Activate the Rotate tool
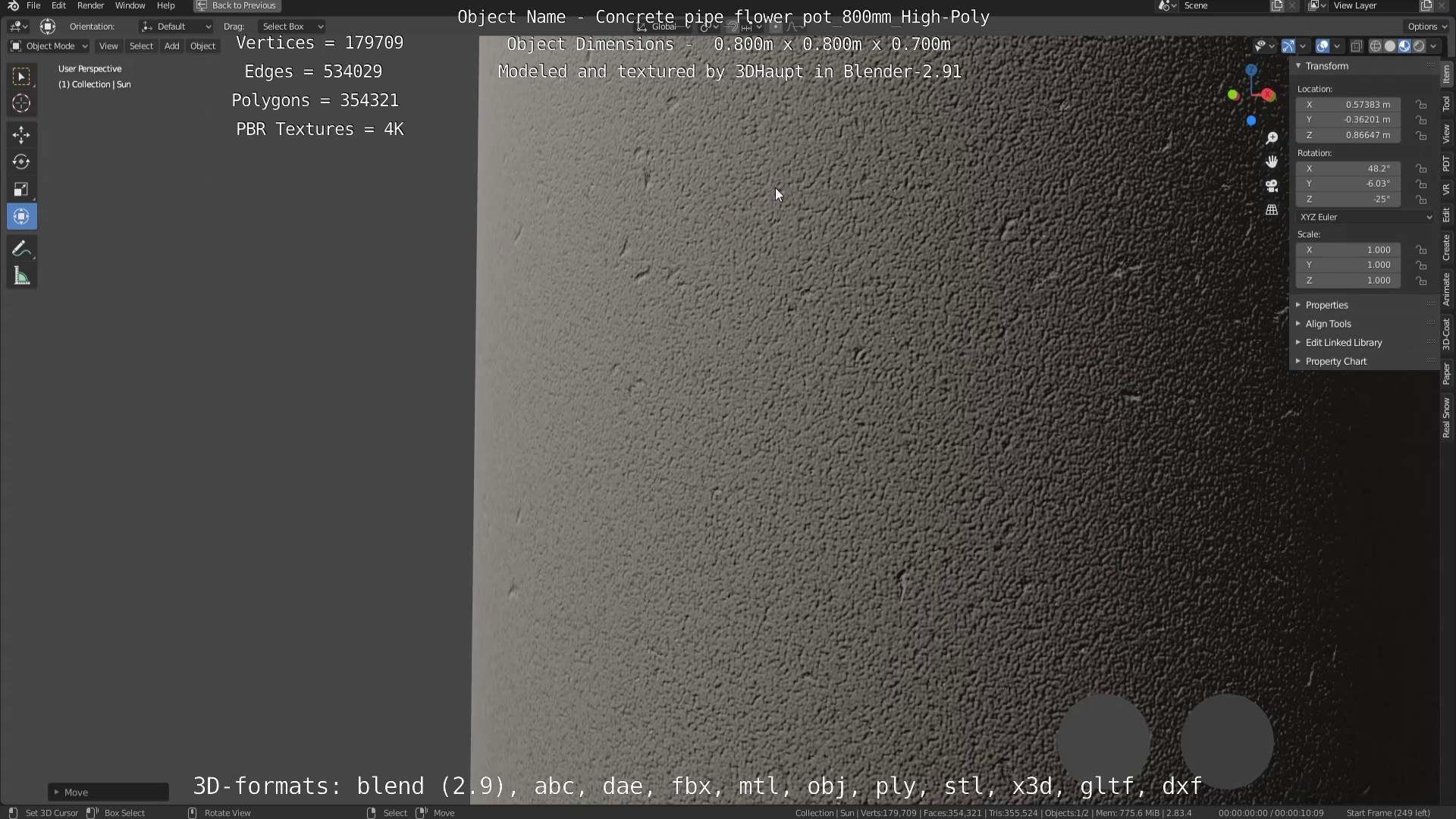This screenshot has width=1456, height=819. (21, 162)
